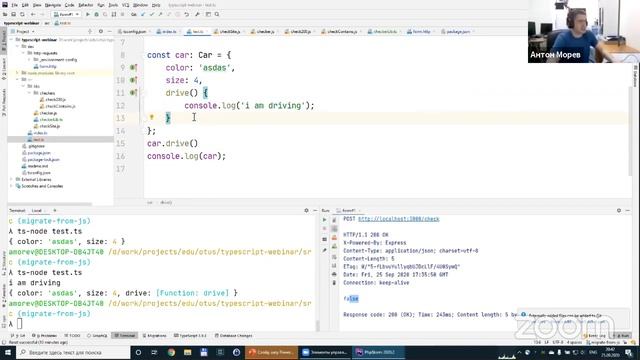
Task: Click the Back navigation arrow
Action: 33,14
